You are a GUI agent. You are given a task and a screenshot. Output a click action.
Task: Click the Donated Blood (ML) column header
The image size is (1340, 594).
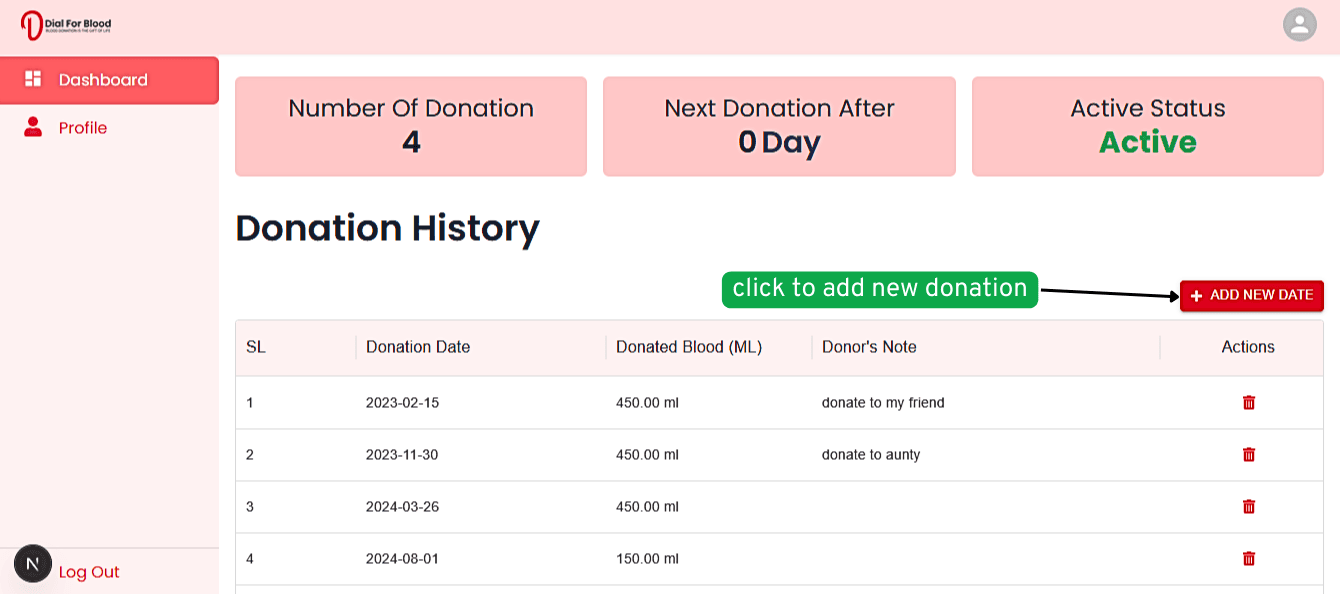pyautogui.click(x=689, y=347)
